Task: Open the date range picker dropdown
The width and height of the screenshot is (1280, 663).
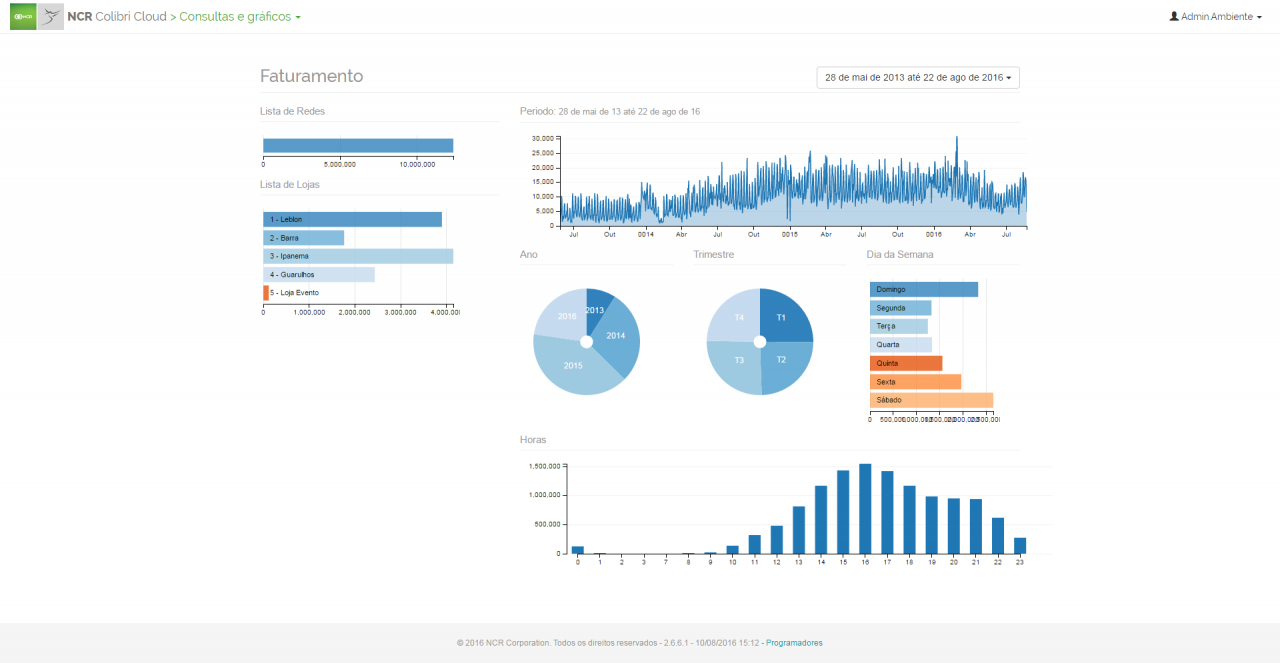Action: point(917,78)
